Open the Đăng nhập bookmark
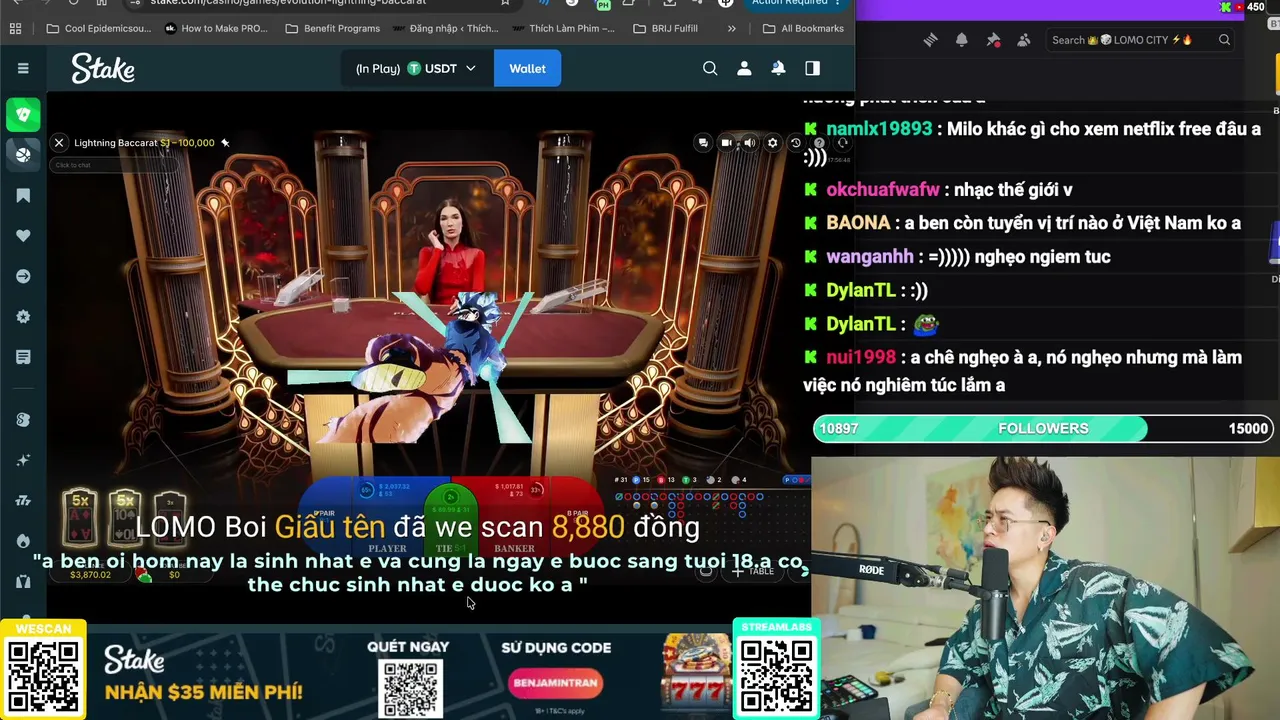This screenshot has width=1280, height=720. pyautogui.click(x=444, y=28)
